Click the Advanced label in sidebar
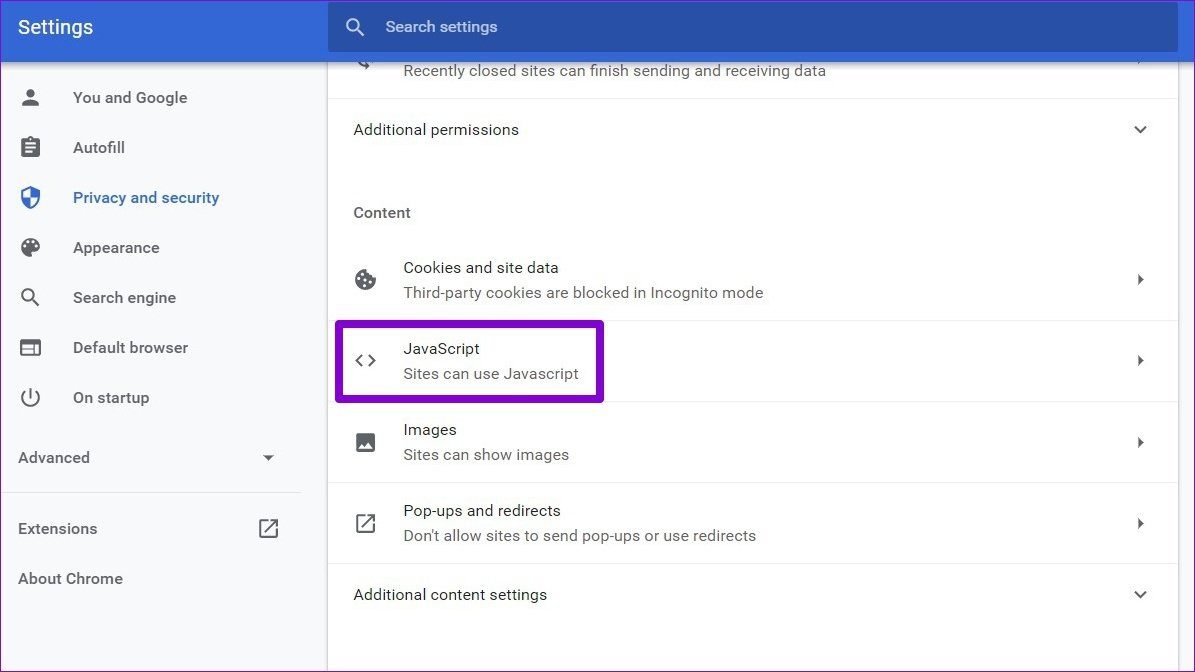The width and height of the screenshot is (1195, 672). 53,457
